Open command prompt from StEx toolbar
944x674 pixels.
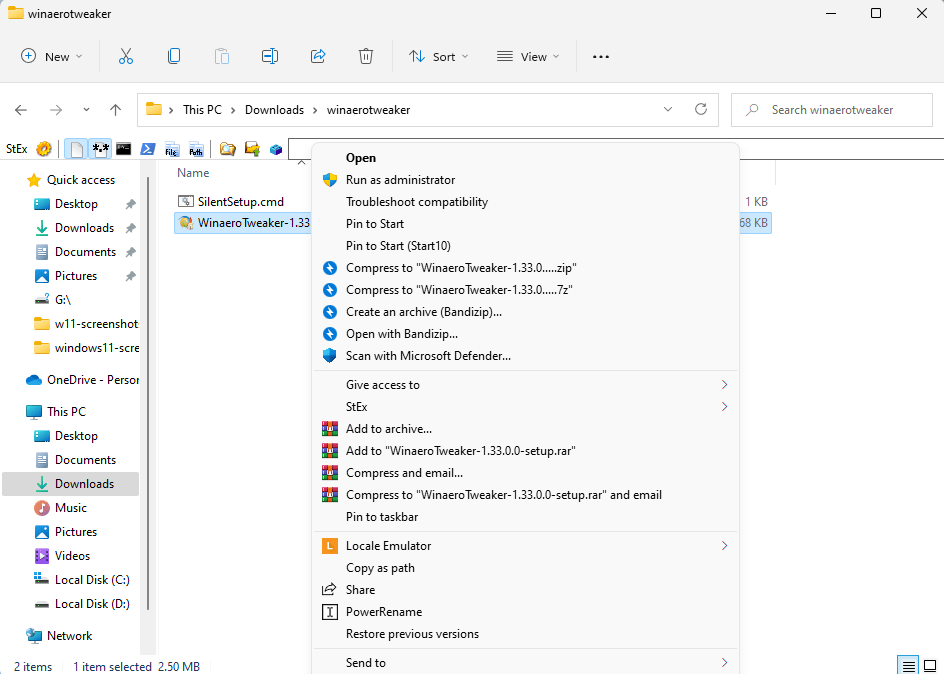(124, 149)
